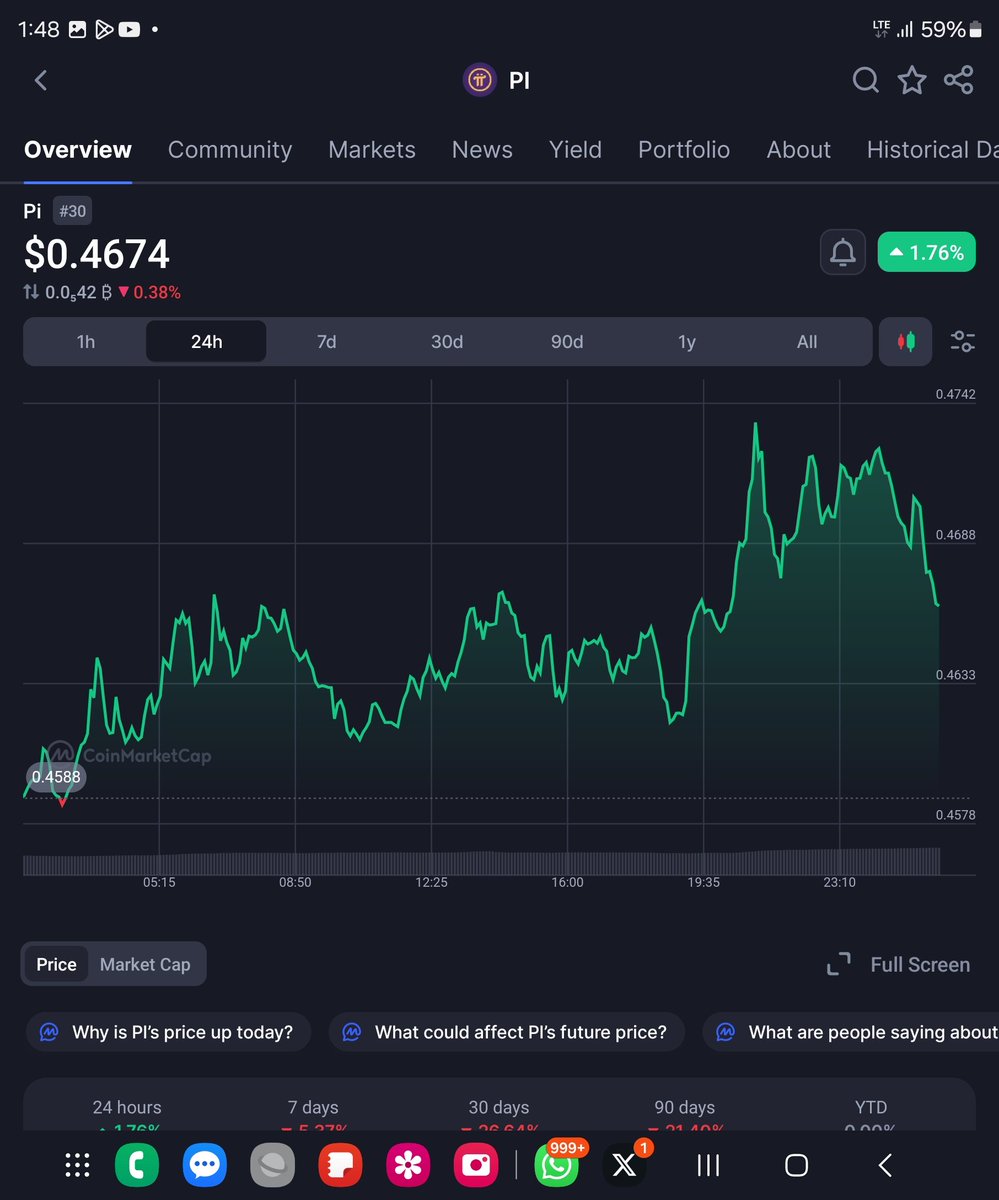Tap the $0.4674 price value
This screenshot has width=999, height=1200.
97,254
